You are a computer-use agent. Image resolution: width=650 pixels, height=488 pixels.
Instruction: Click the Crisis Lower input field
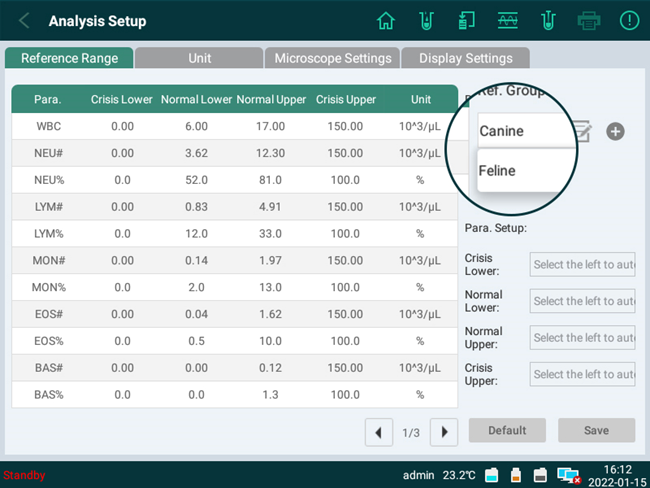pyautogui.click(x=583, y=265)
